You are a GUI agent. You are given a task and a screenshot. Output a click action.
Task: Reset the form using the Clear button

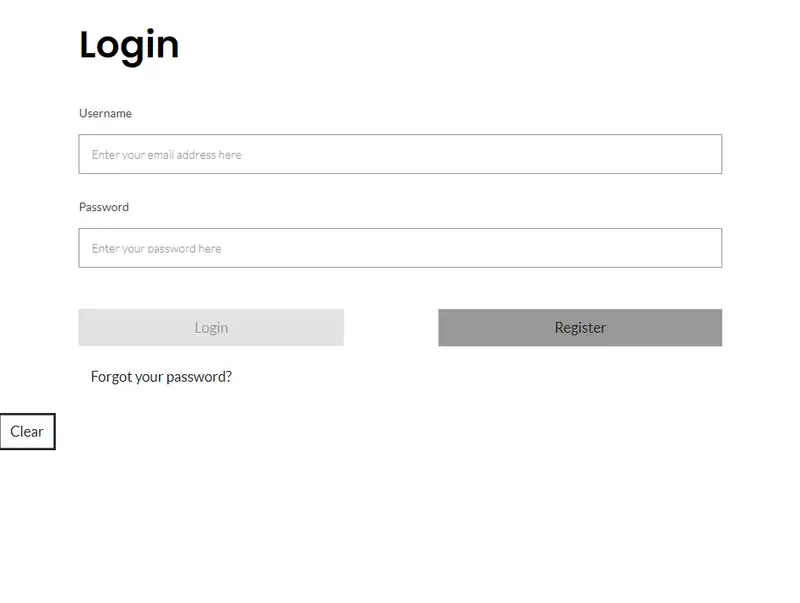[x=27, y=432]
